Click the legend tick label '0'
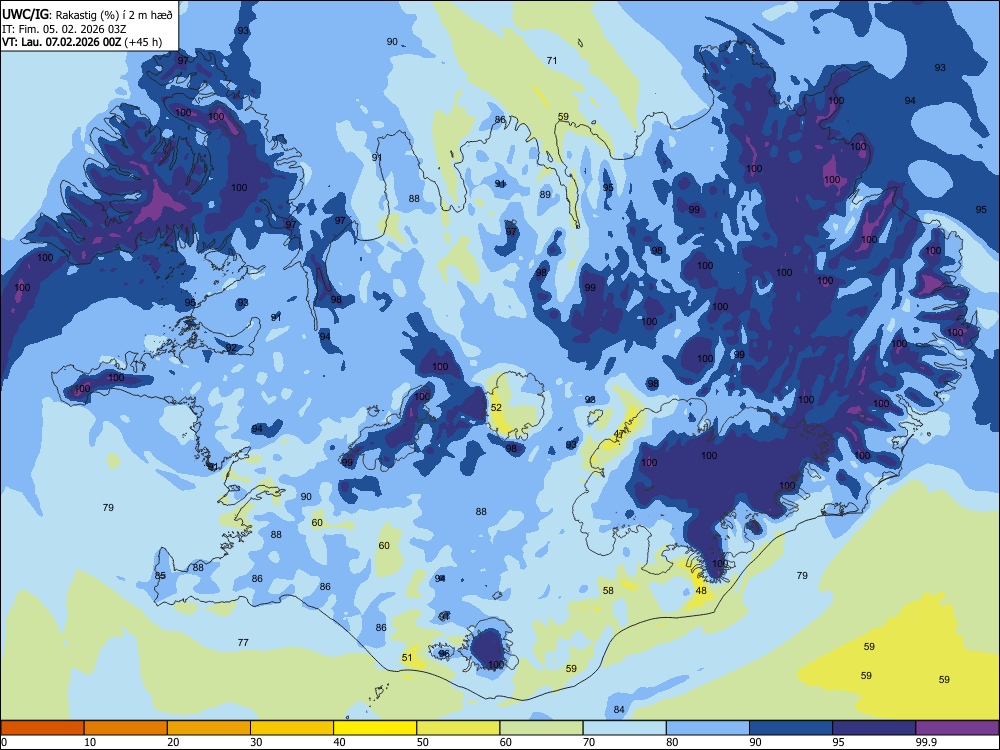Image resolution: width=1000 pixels, height=750 pixels. coord(4,742)
